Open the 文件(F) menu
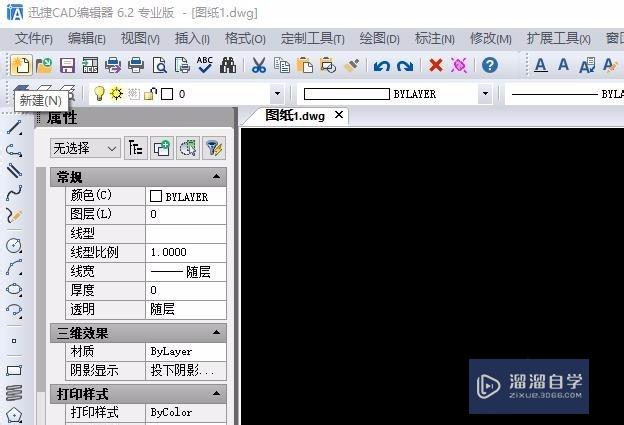Image resolution: width=624 pixels, height=425 pixels. [x=34, y=39]
